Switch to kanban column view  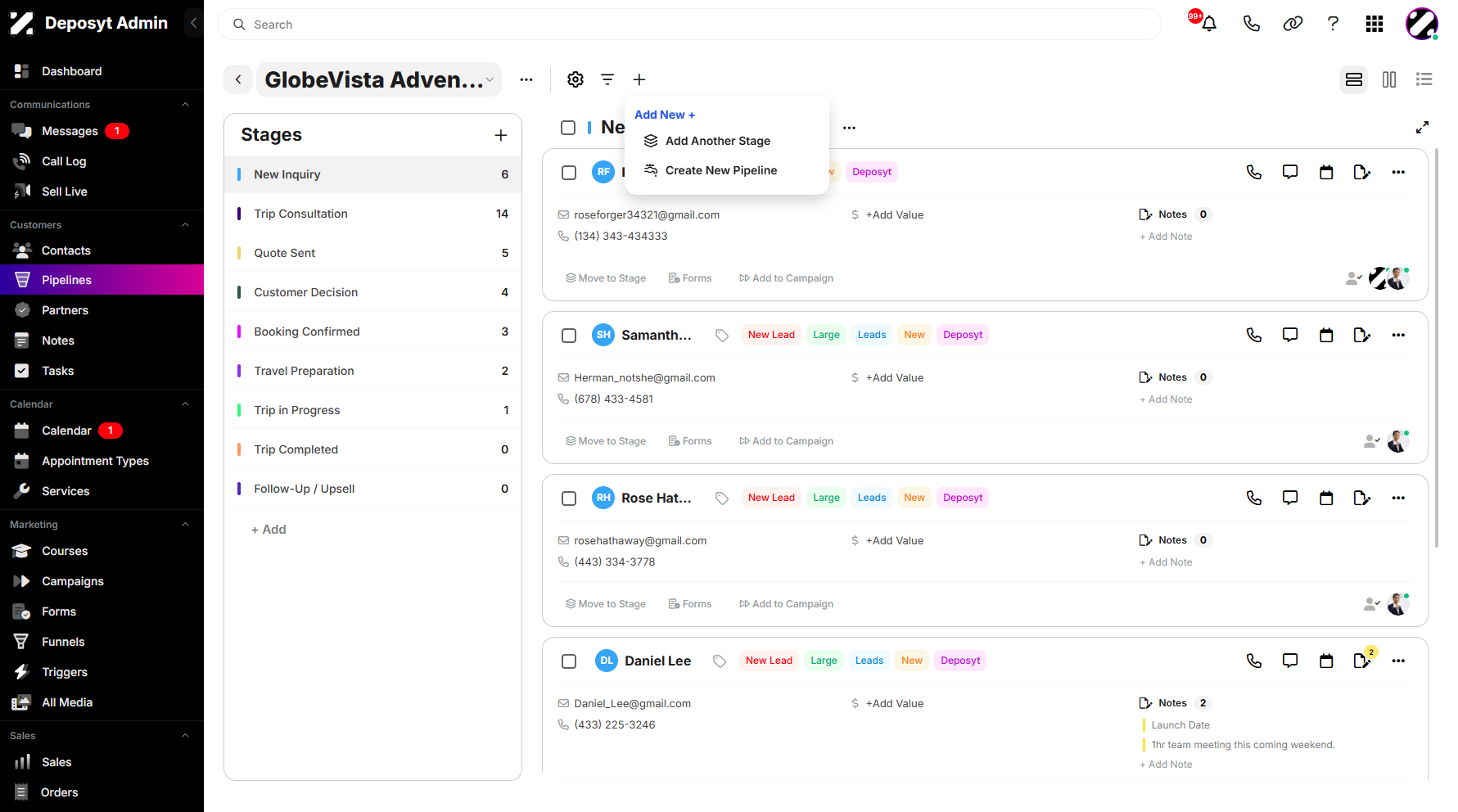point(1389,79)
